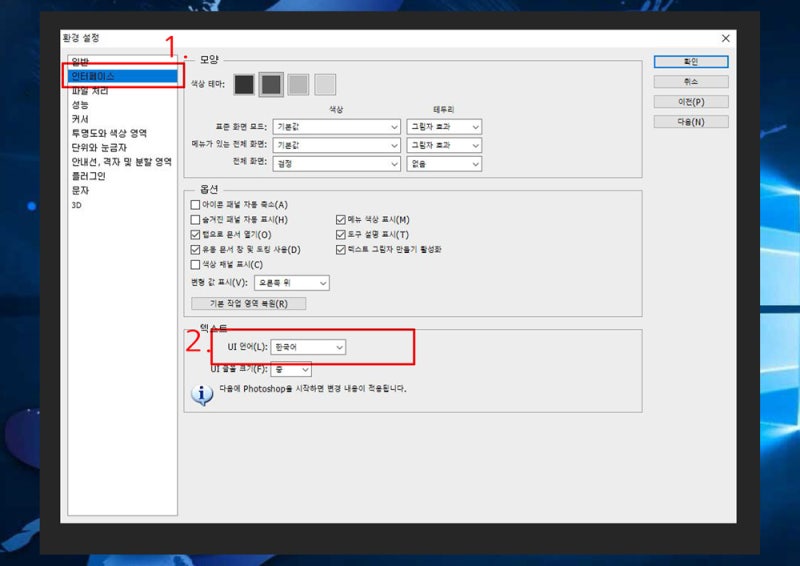Enable 색상 채널 표시(C) checkbox
Image resolution: width=800 pixels, height=566 pixels.
point(195,264)
